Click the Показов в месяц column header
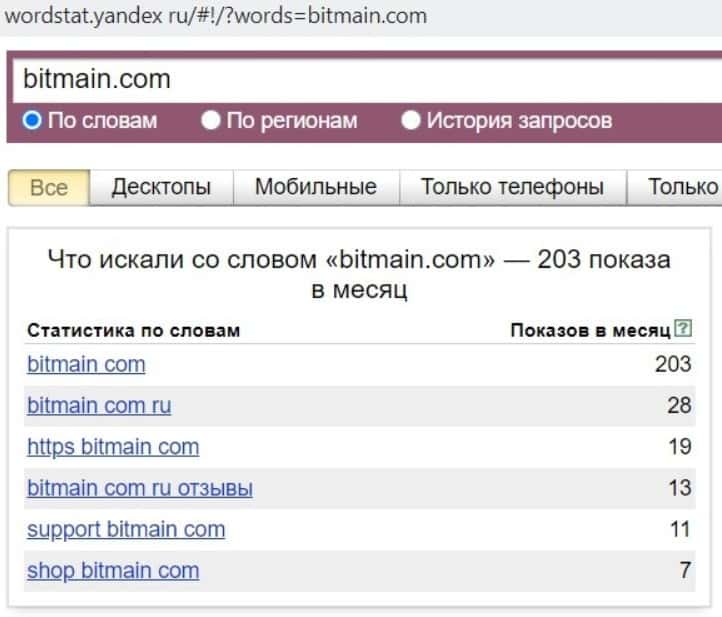 590,330
